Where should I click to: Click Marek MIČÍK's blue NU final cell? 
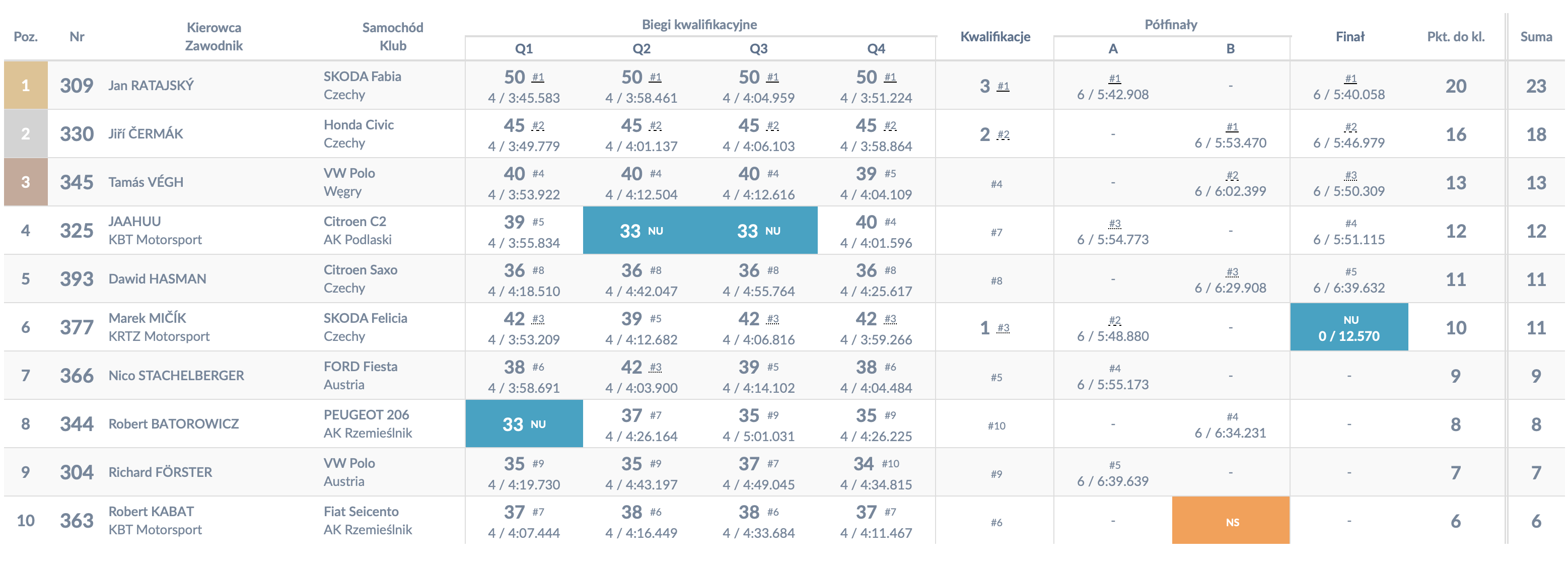coord(1349,327)
